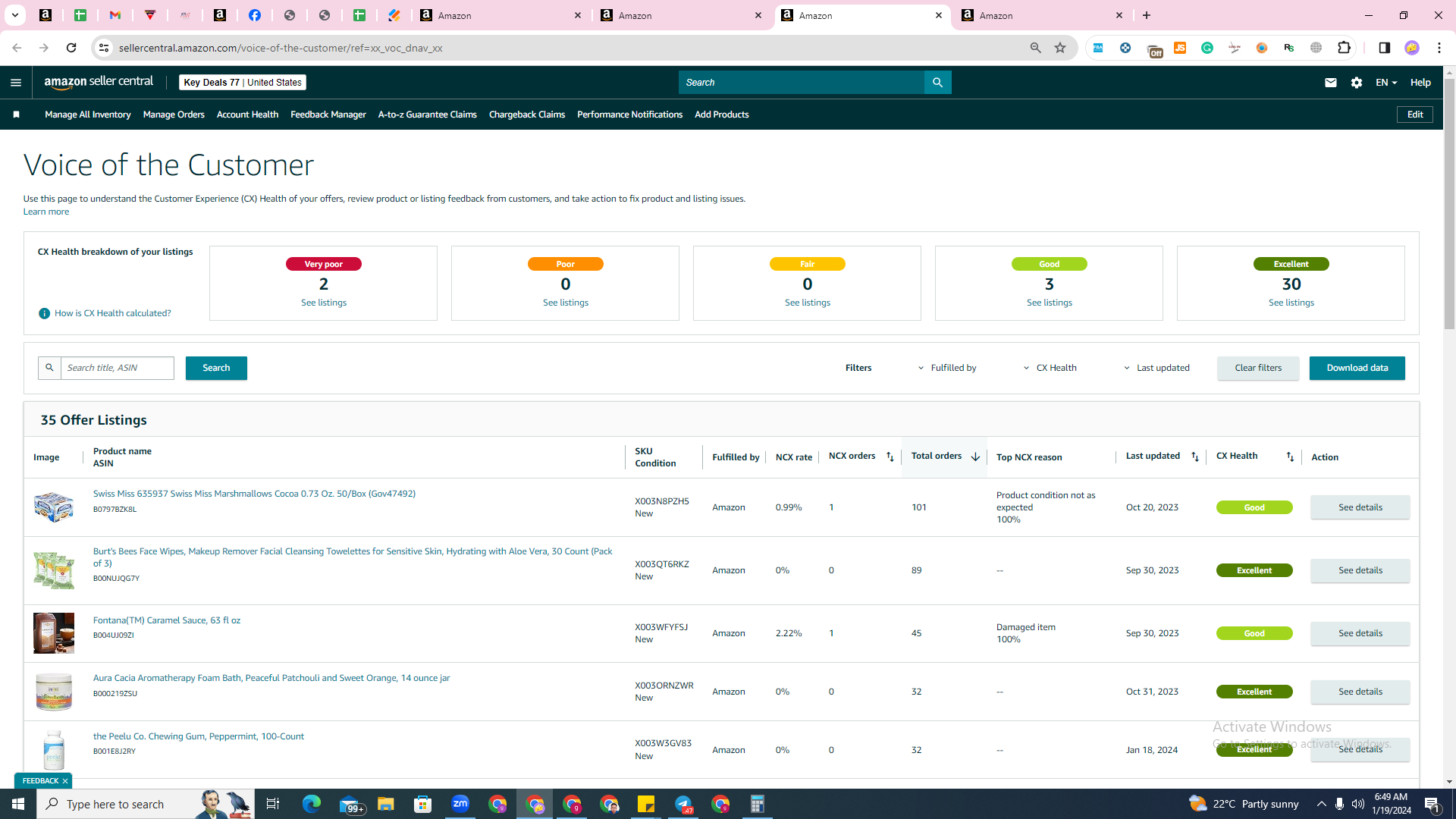Open Performance Notifications
This screenshot has height=819, width=1456.
(629, 115)
